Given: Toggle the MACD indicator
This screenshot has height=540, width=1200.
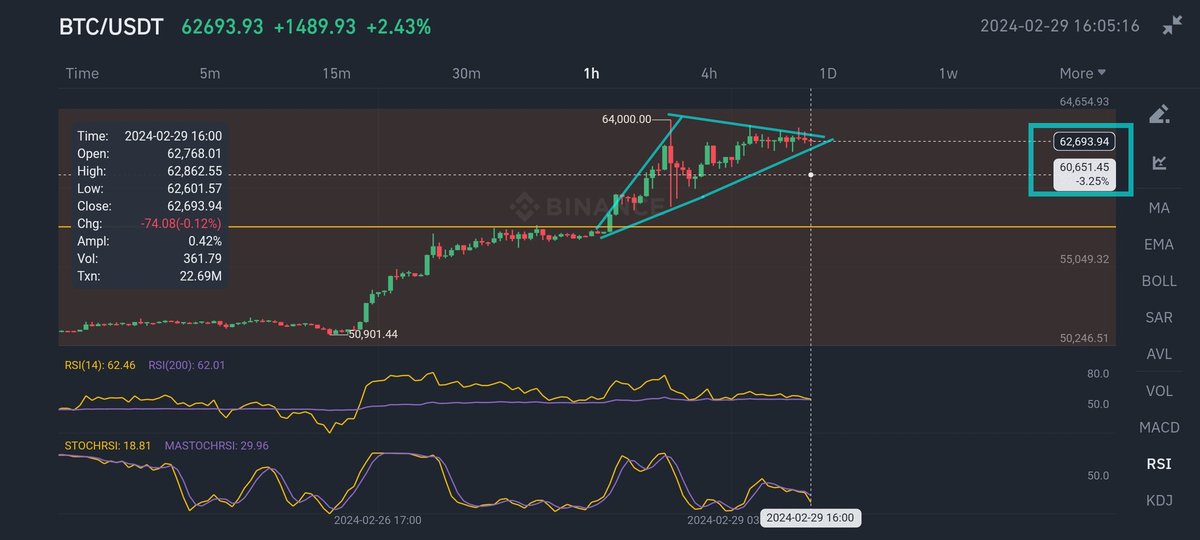Looking at the screenshot, I should point(1159,427).
